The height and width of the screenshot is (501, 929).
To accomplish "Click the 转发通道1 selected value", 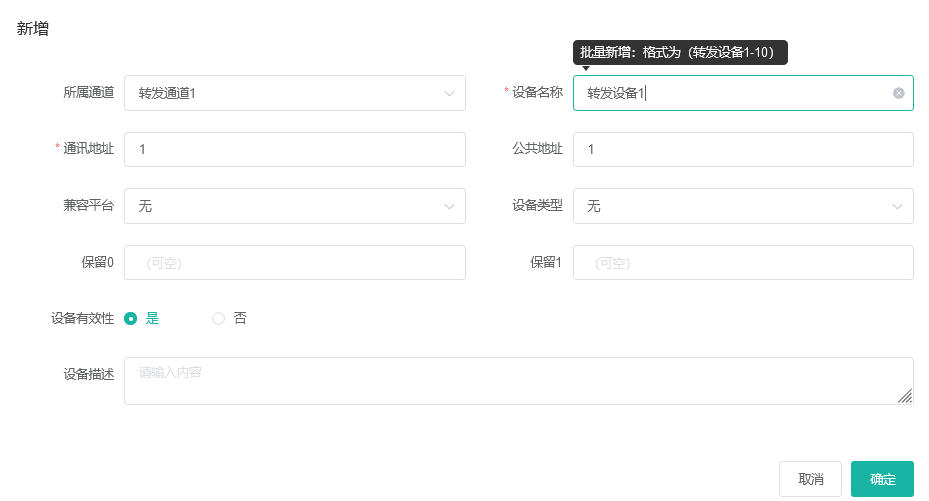I will (x=167, y=94).
